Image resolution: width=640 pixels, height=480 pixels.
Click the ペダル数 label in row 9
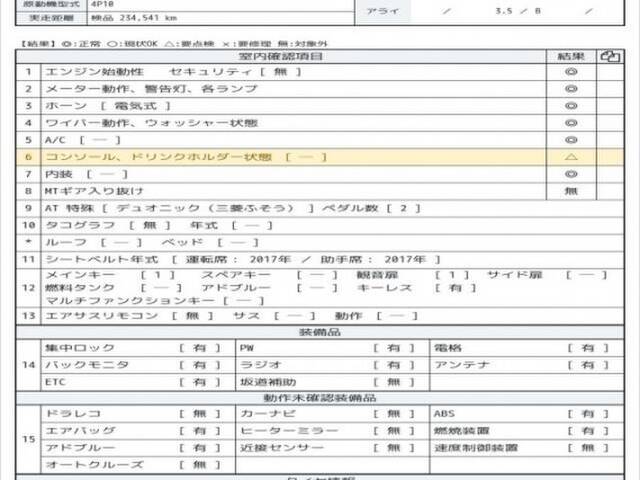(350, 208)
